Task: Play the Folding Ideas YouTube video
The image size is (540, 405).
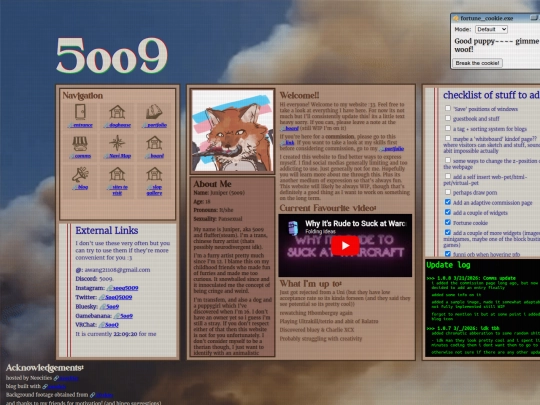Action: pos(345,245)
